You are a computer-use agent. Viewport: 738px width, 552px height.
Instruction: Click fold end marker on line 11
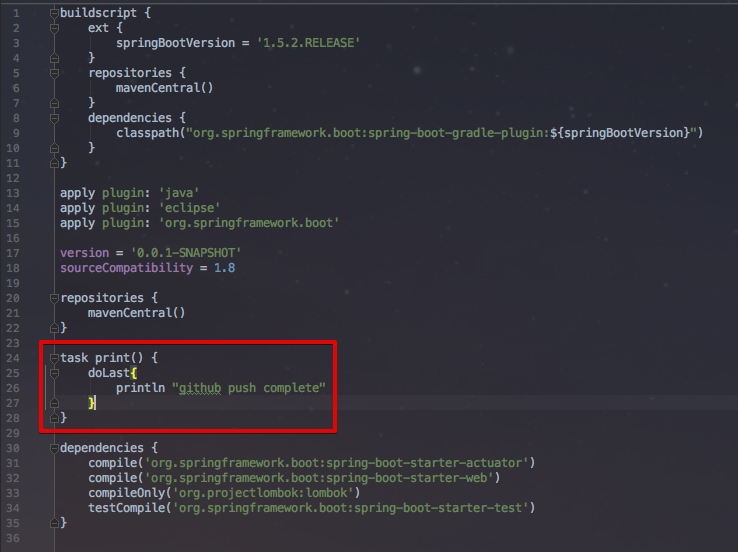point(54,163)
